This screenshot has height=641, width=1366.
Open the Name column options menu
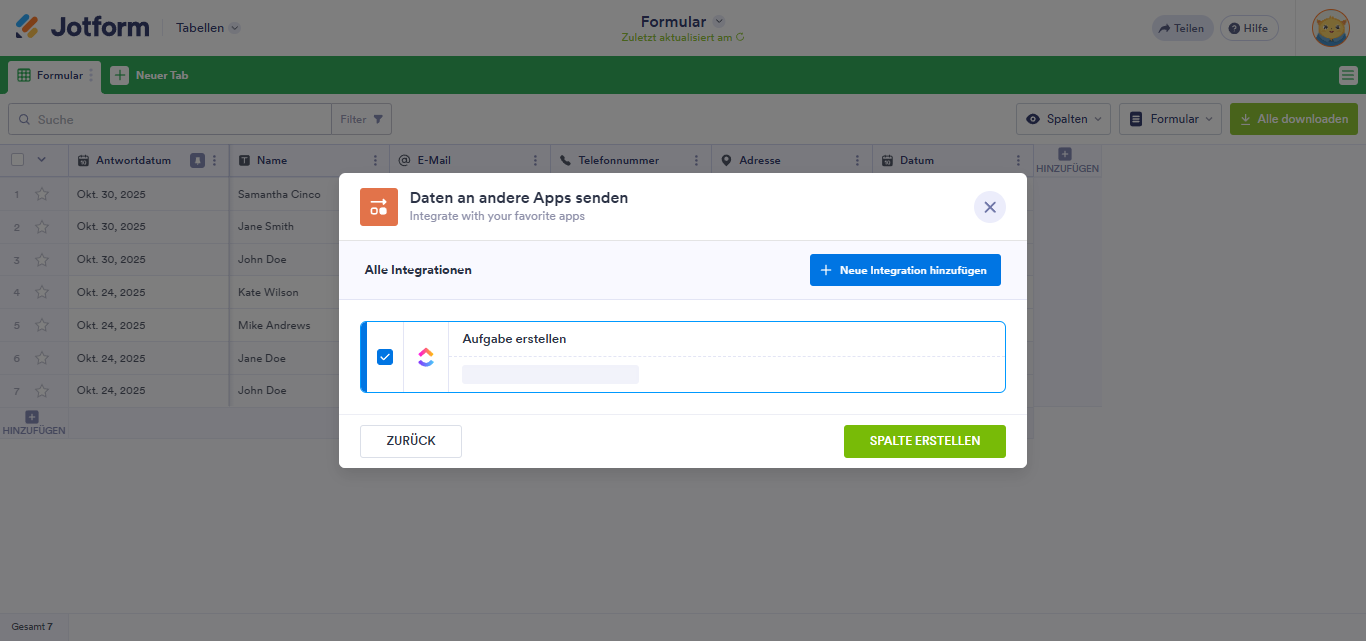click(x=375, y=159)
